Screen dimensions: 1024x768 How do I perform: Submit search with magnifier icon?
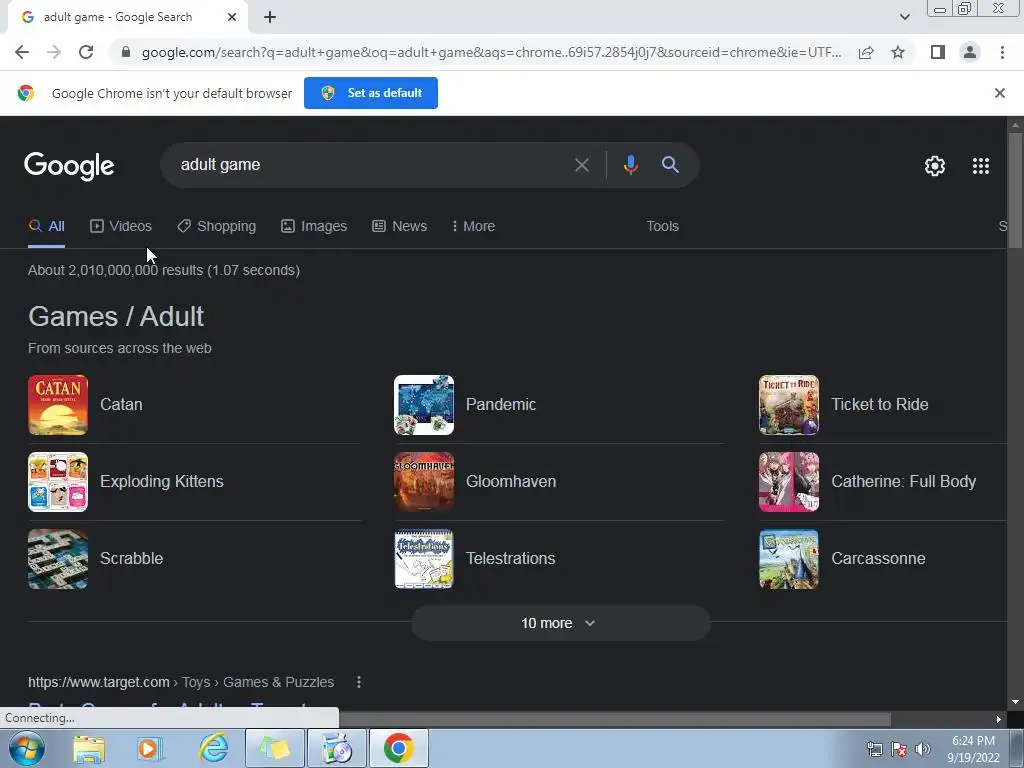click(670, 165)
